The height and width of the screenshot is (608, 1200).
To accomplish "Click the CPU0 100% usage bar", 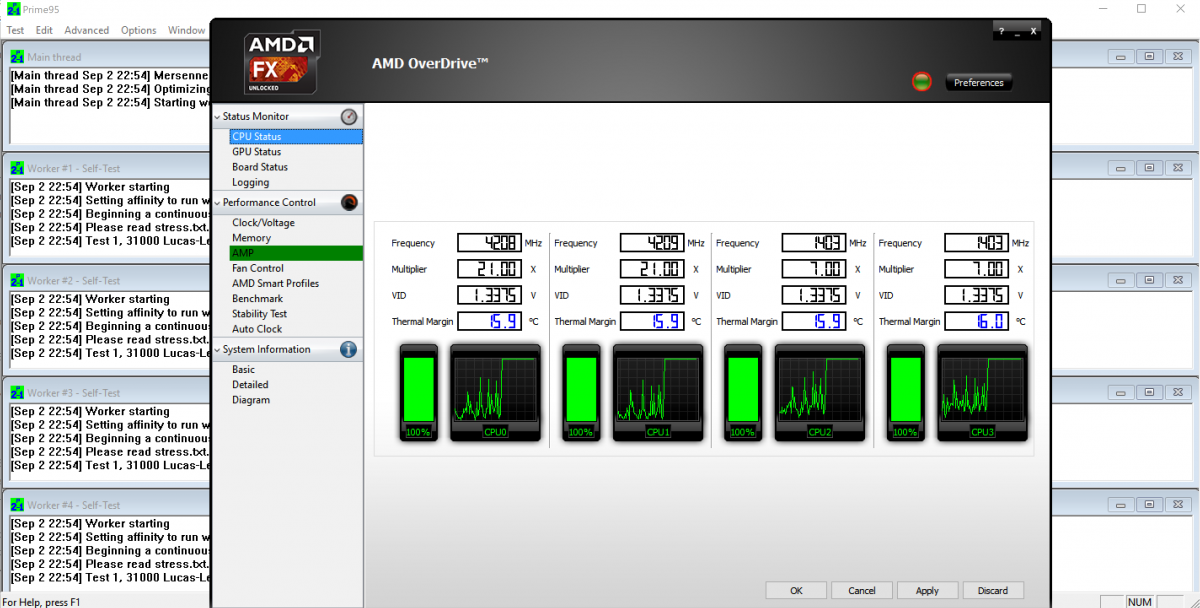I will tap(419, 392).
